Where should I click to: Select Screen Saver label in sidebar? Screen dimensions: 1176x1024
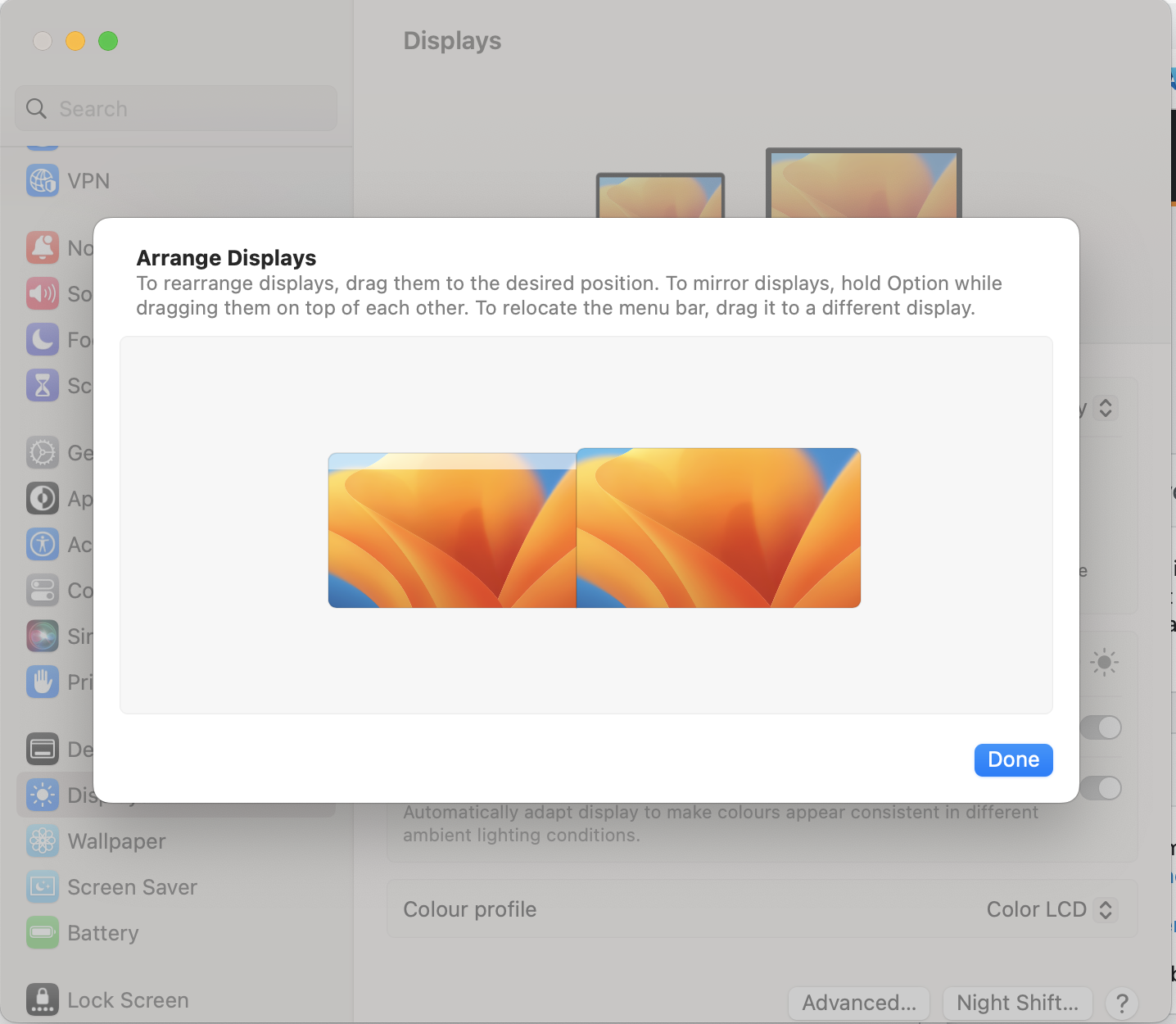132,887
